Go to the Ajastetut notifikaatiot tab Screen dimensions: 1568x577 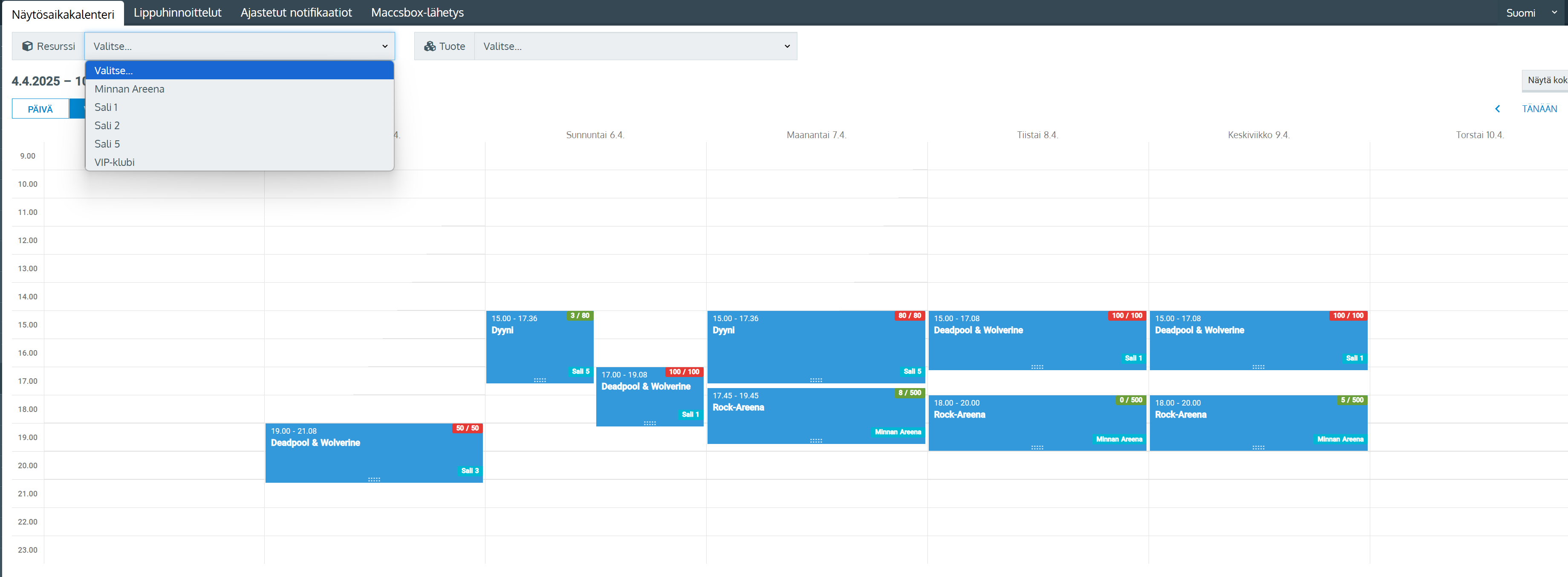coord(296,13)
